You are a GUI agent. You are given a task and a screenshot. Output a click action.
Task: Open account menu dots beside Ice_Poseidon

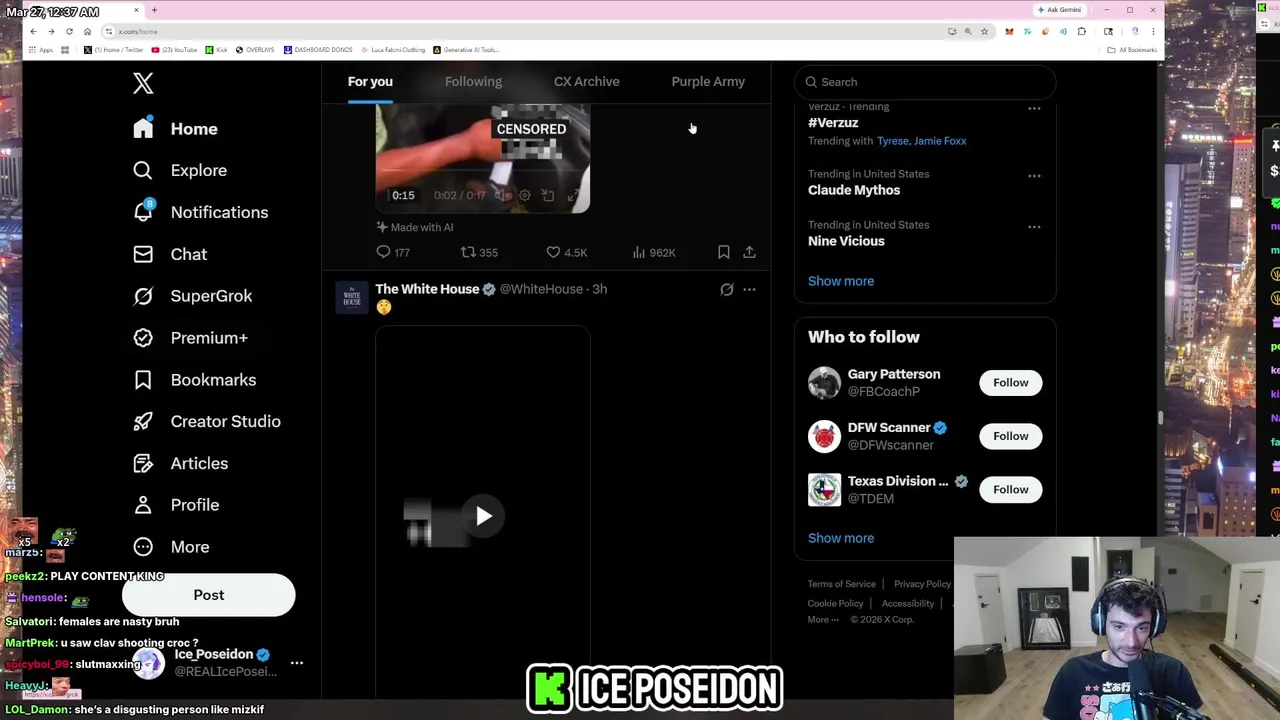tap(297, 663)
